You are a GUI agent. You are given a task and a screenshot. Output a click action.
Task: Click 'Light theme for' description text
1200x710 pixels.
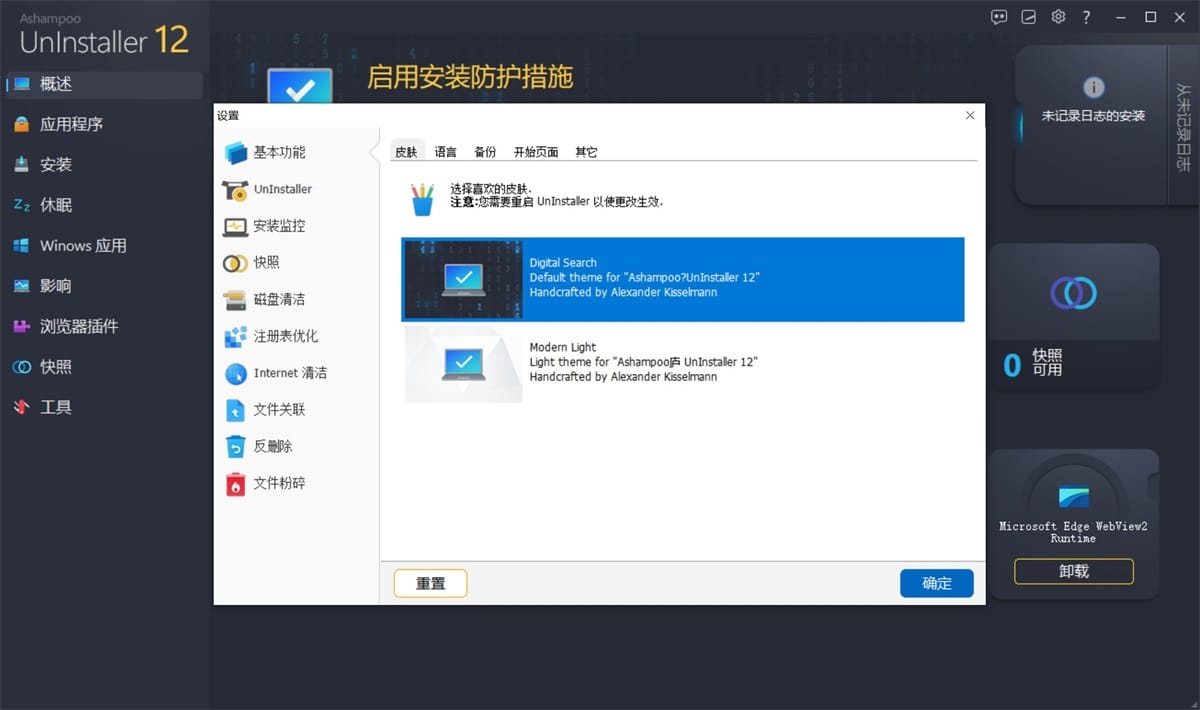[643, 362]
